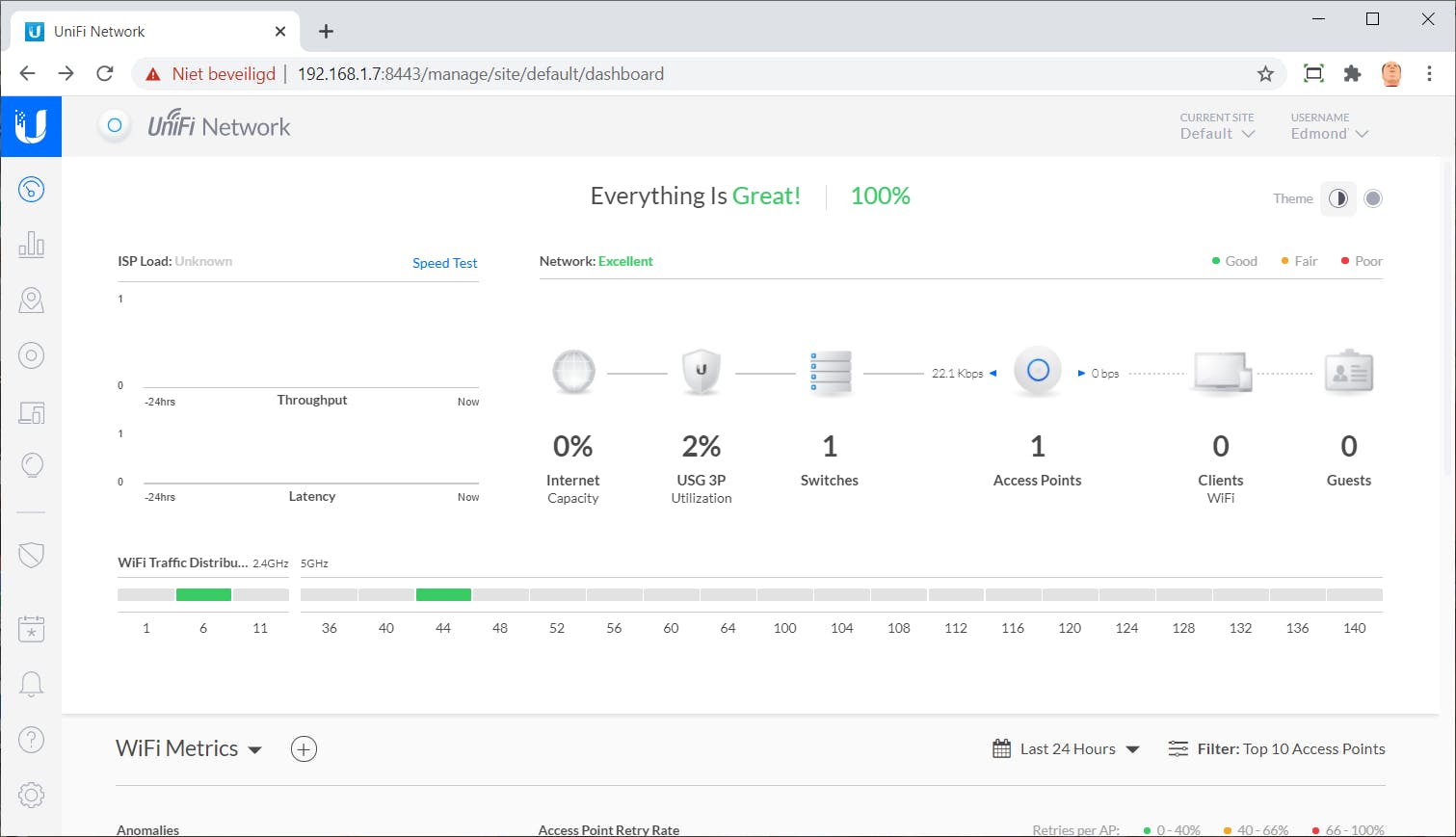Open the Statistics bar chart icon
1456x837 pixels.
pos(31,245)
